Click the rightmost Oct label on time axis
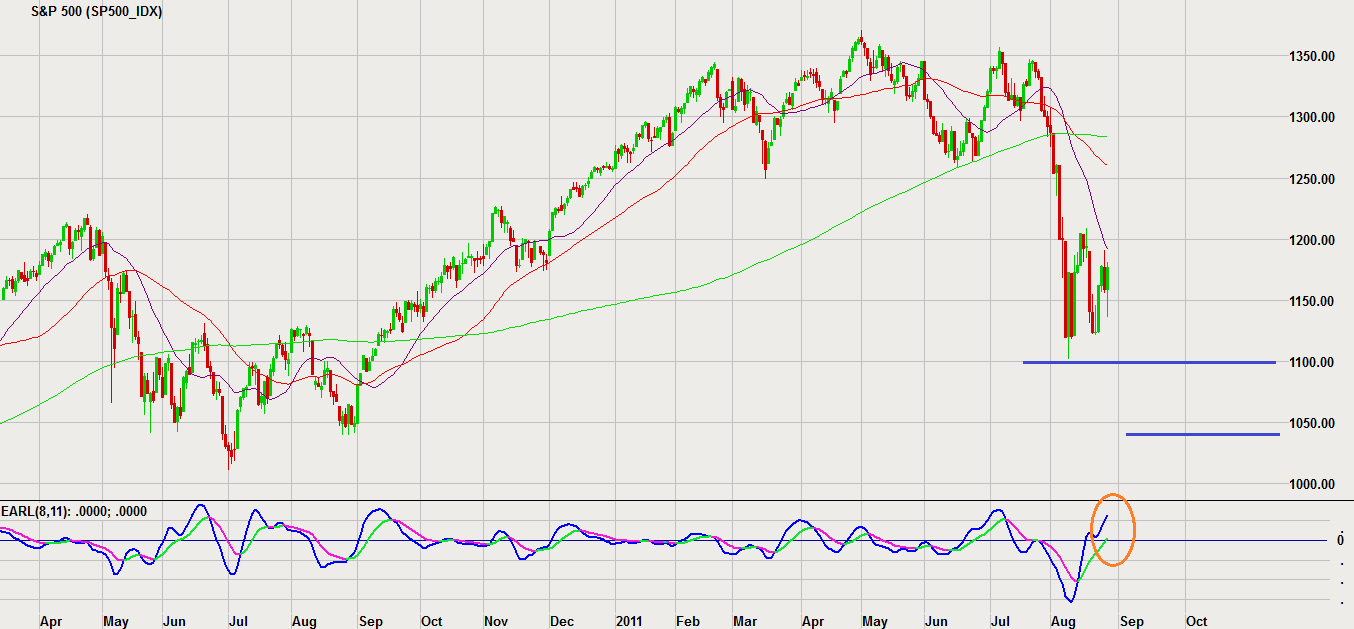This screenshot has width=1354, height=629. click(x=1196, y=621)
